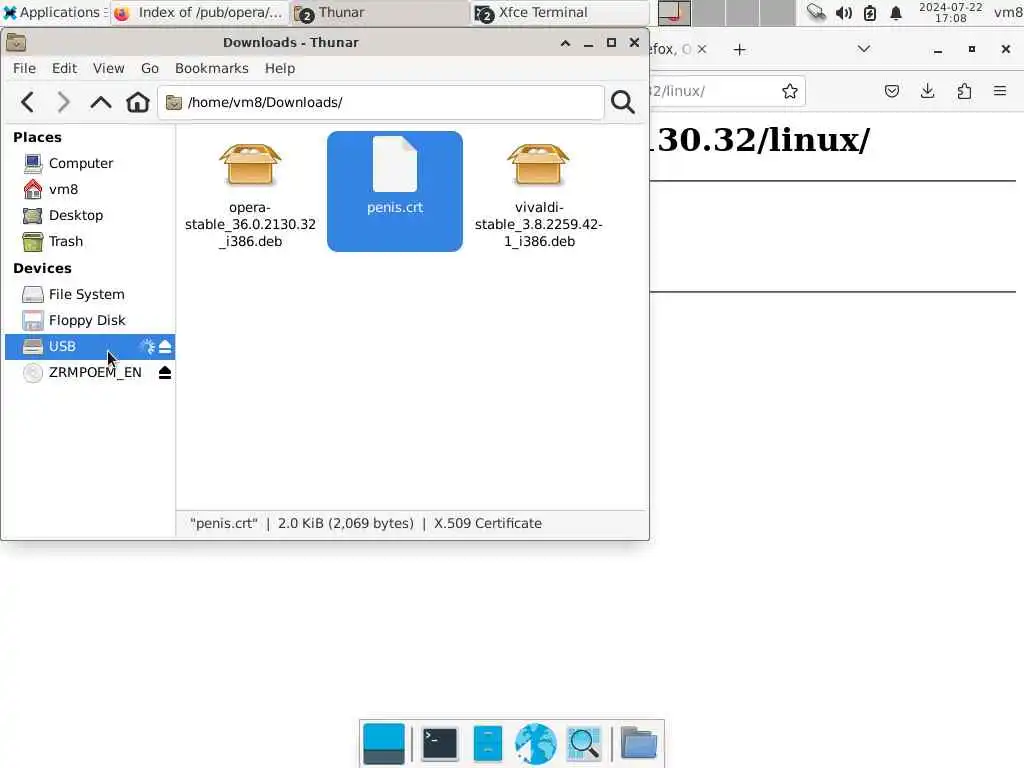Open Thunar Help menu

[x=280, y=69]
